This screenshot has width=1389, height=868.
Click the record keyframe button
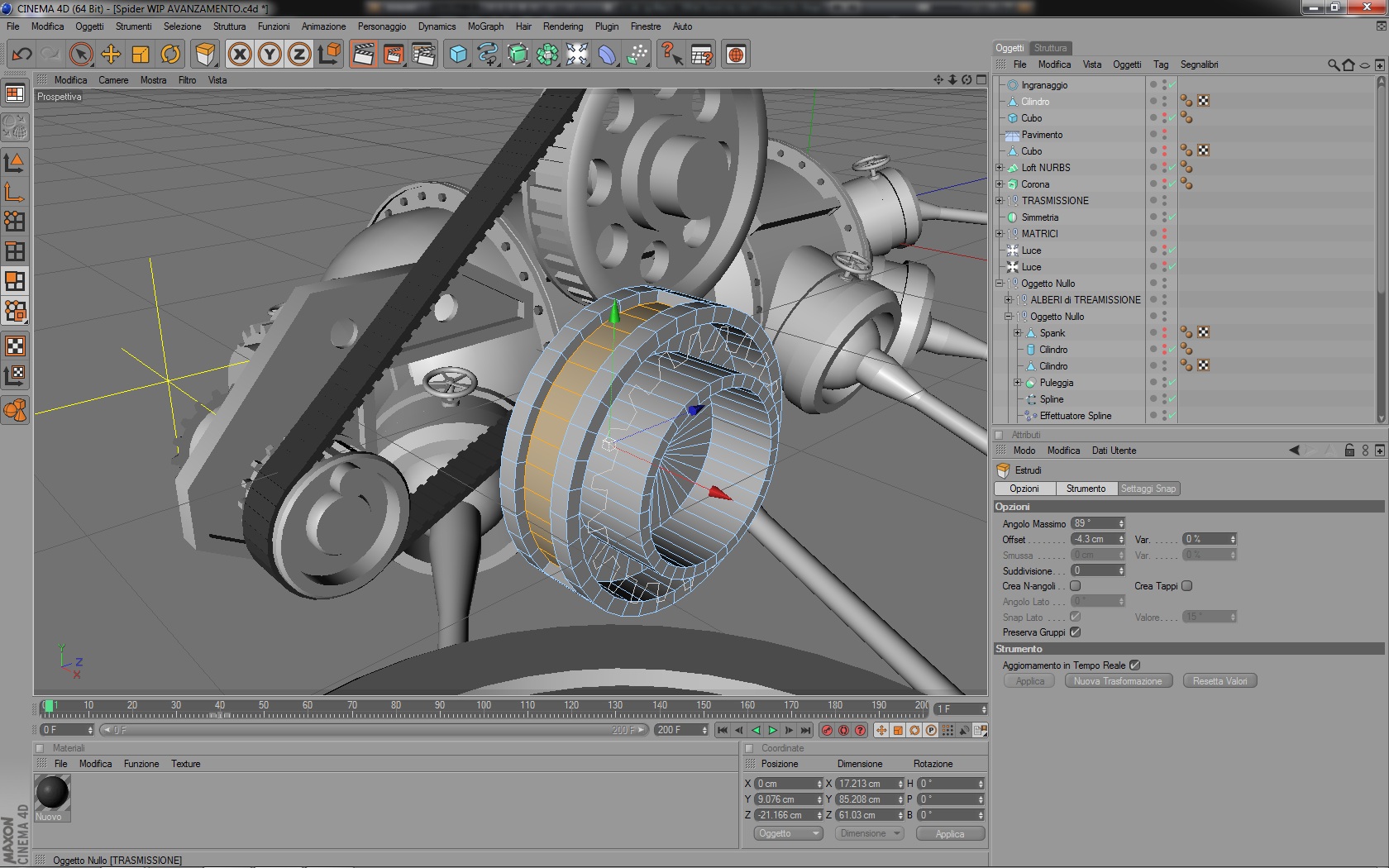(827, 730)
